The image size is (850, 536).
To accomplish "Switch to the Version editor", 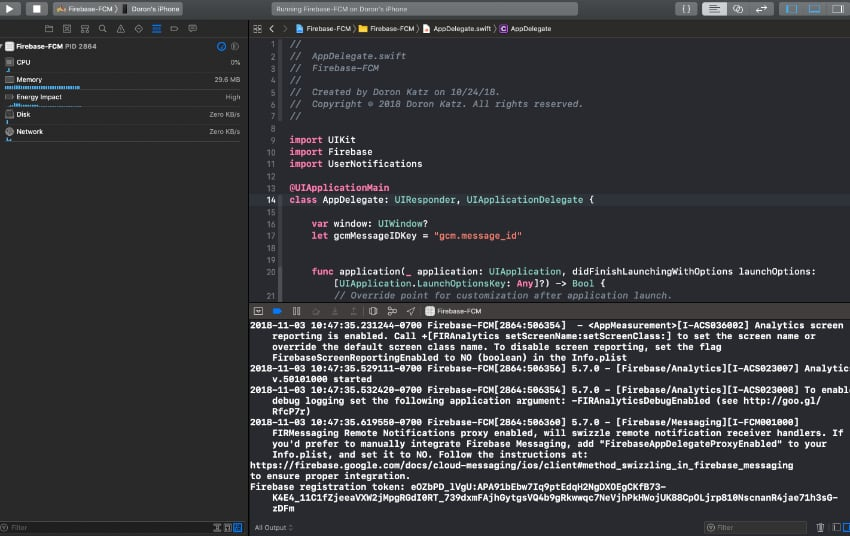I will click(x=761, y=9).
